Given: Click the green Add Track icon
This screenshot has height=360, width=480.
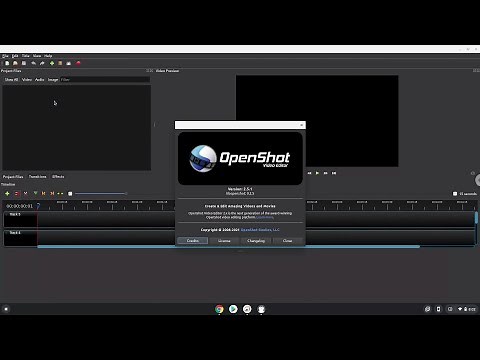Looking at the screenshot, I should click(7, 194).
